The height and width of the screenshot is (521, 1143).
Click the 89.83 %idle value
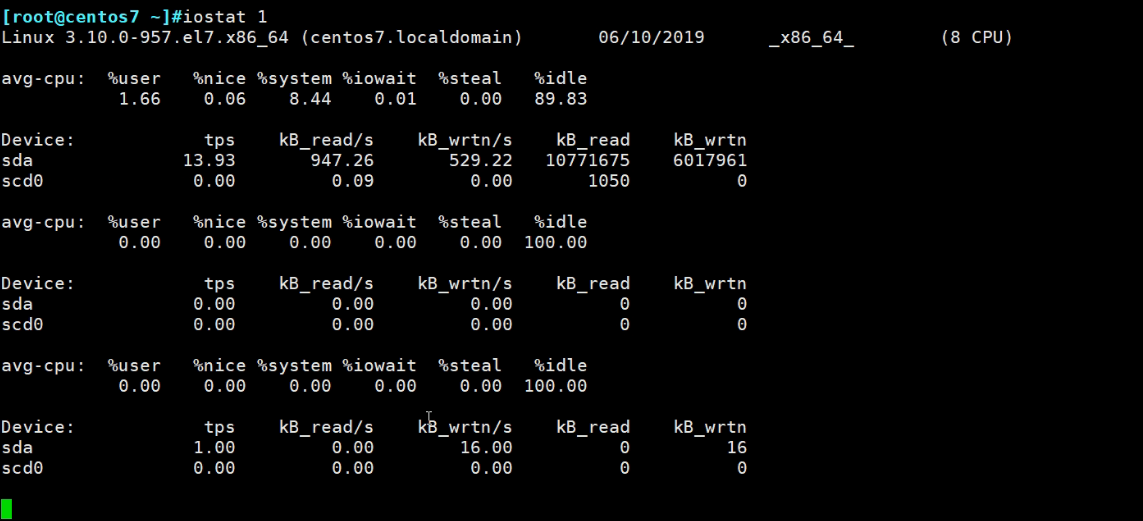(x=560, y=99)
